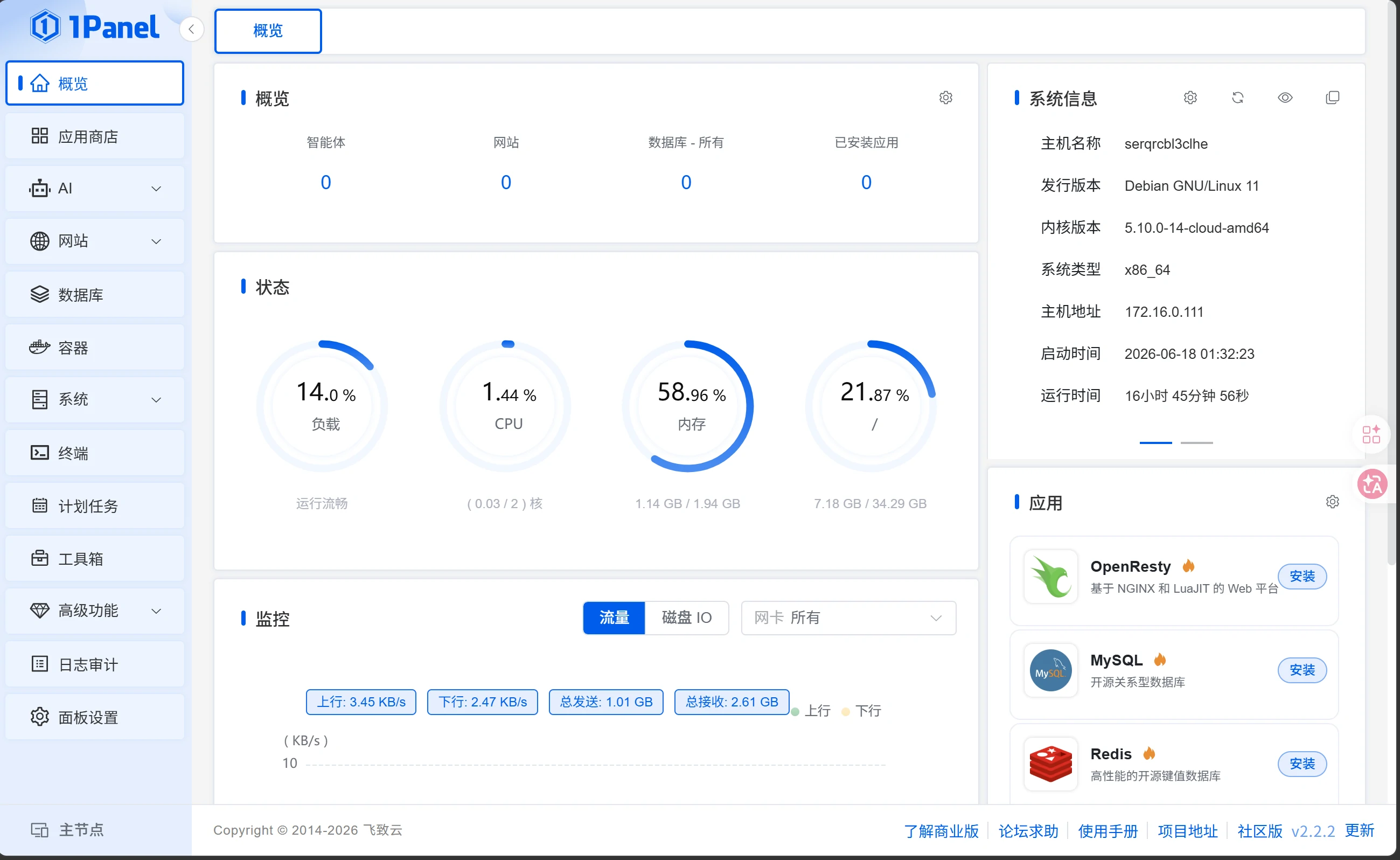The image size is (1400, 860).
Task: Click the 高级功能 diamond icon
Action: [39, 611]
